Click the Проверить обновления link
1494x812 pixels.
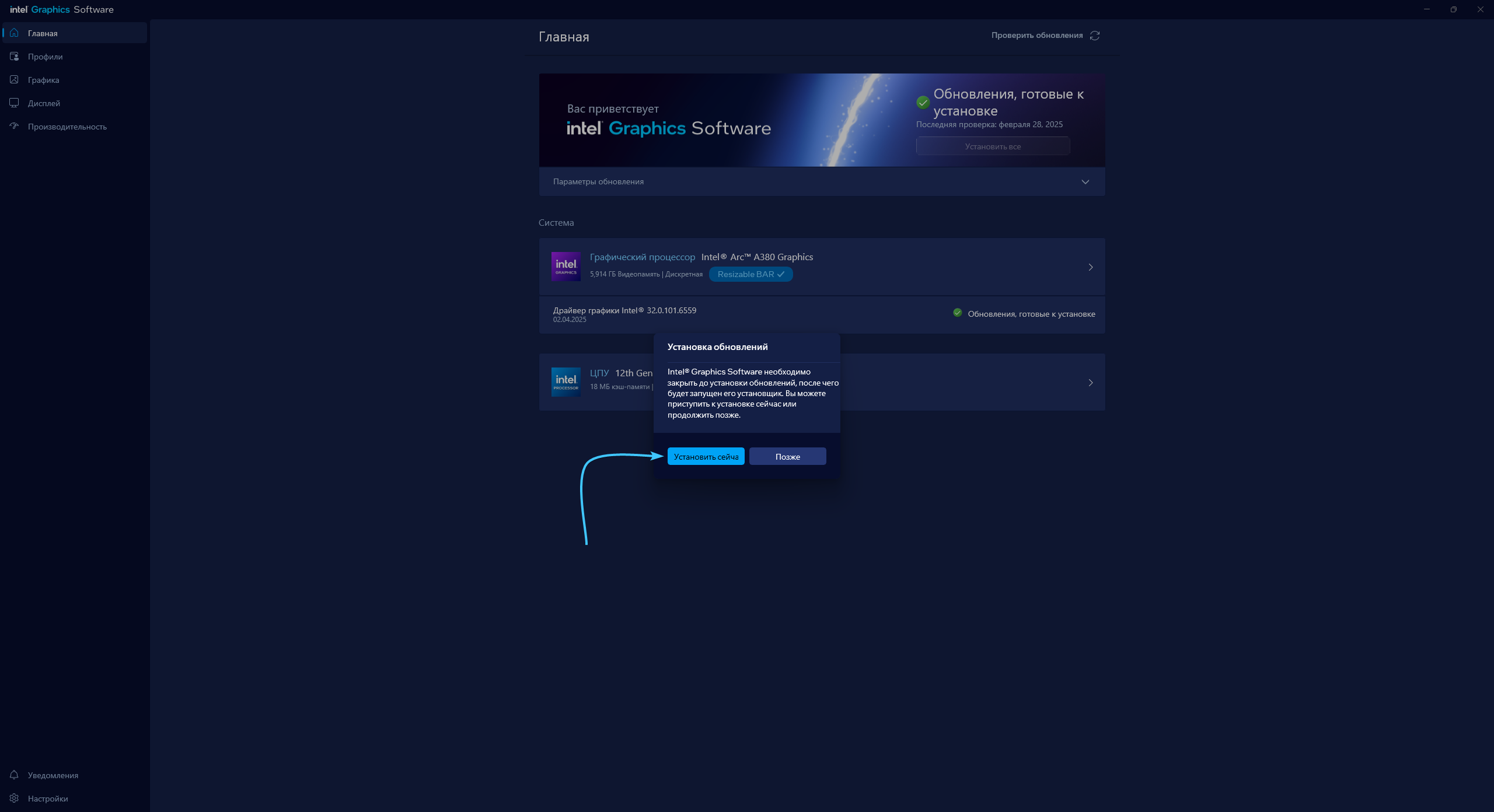click(1037, 36)
